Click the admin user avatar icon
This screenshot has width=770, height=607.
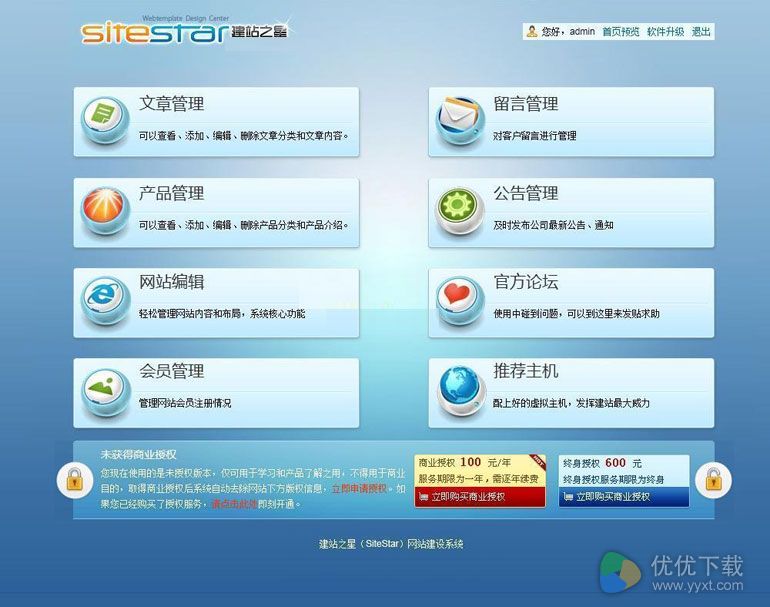(531, 31)
